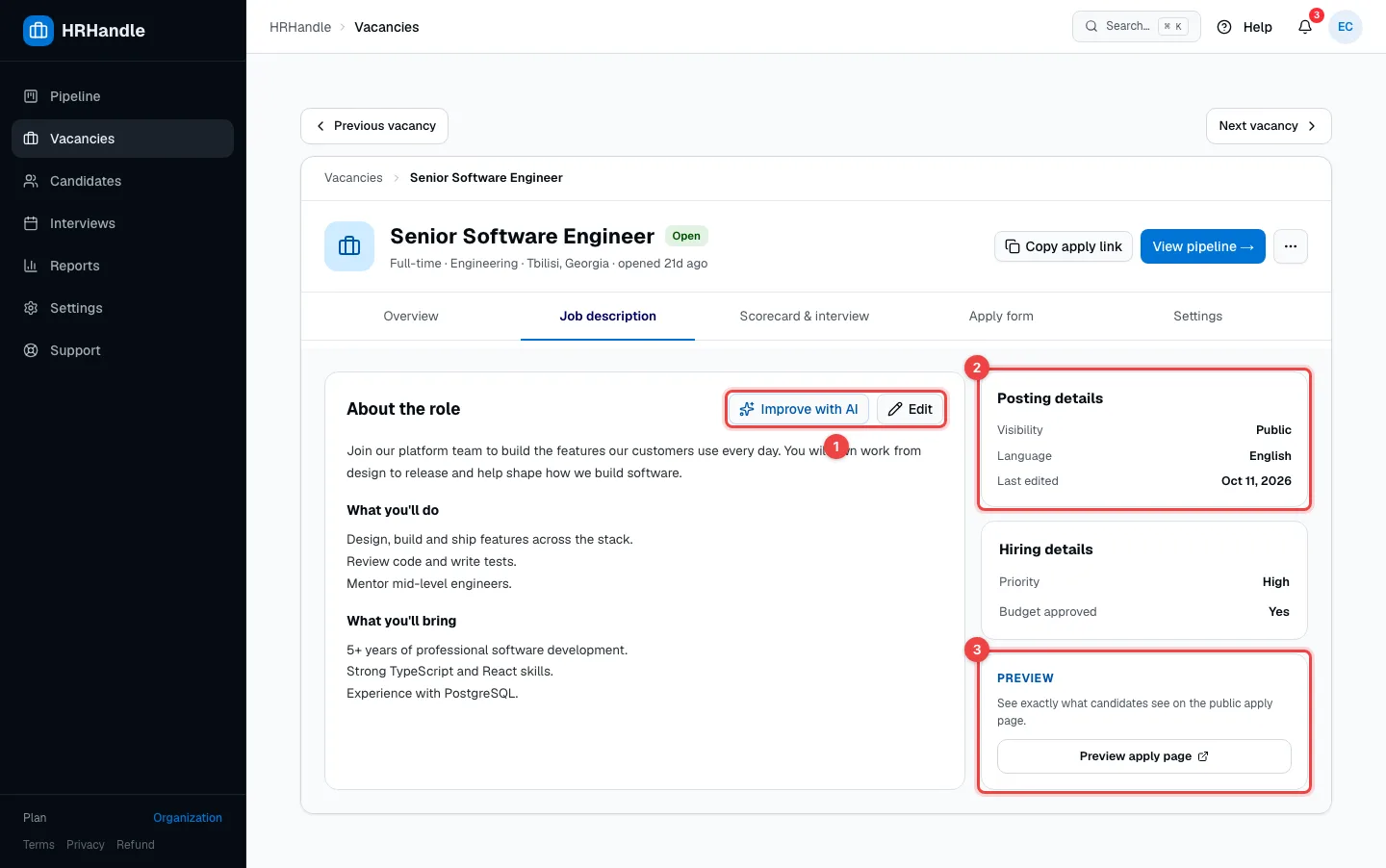This screenshot has width=1386, height=868.
Task: Select the Job description tab
Action: tap(608, 317)
